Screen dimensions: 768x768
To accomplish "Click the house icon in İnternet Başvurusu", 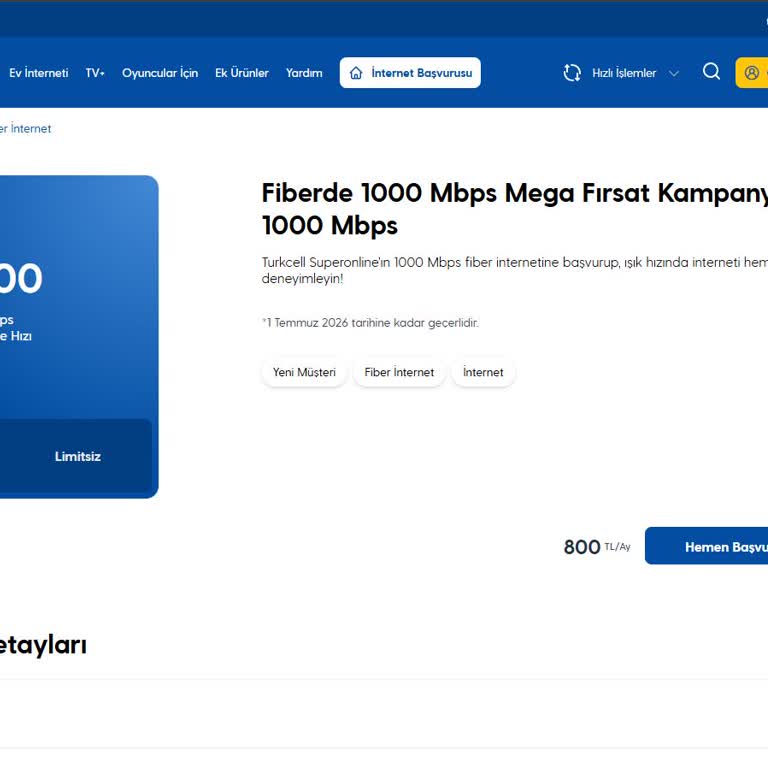I will tap(356, 72).
